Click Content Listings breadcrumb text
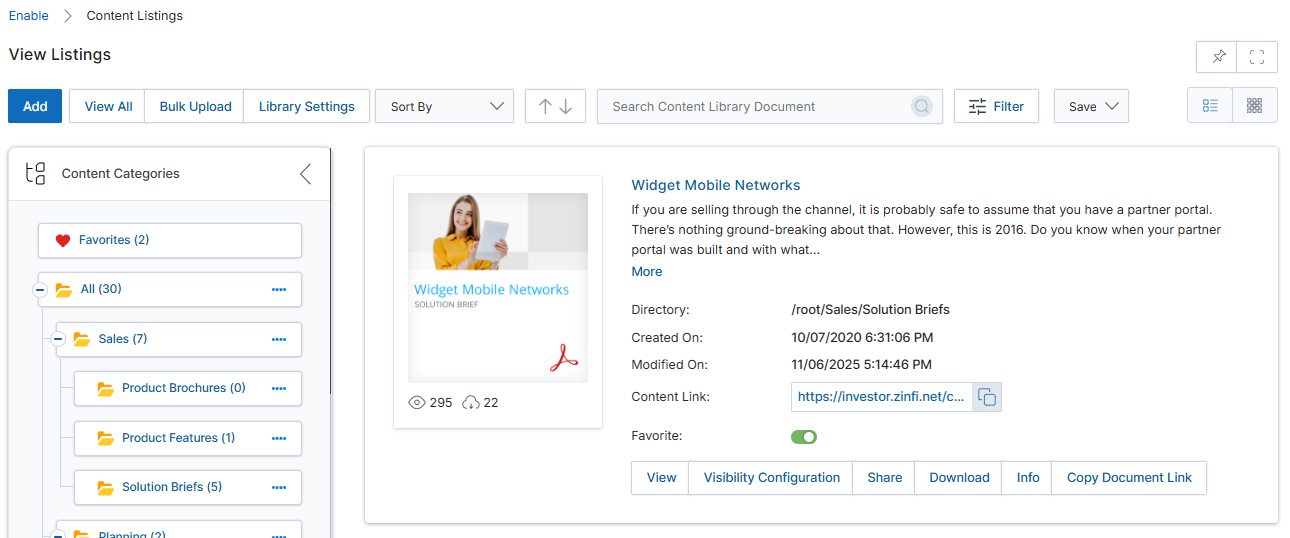The image size is (1290, 538). 135,16
